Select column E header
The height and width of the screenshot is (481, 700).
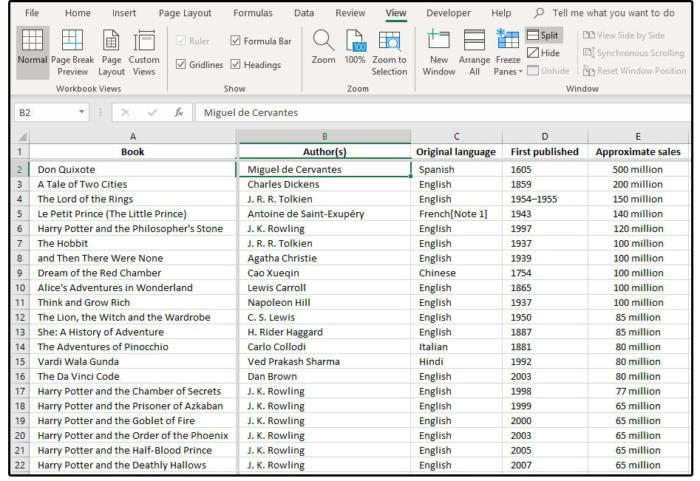coord(638,136)
